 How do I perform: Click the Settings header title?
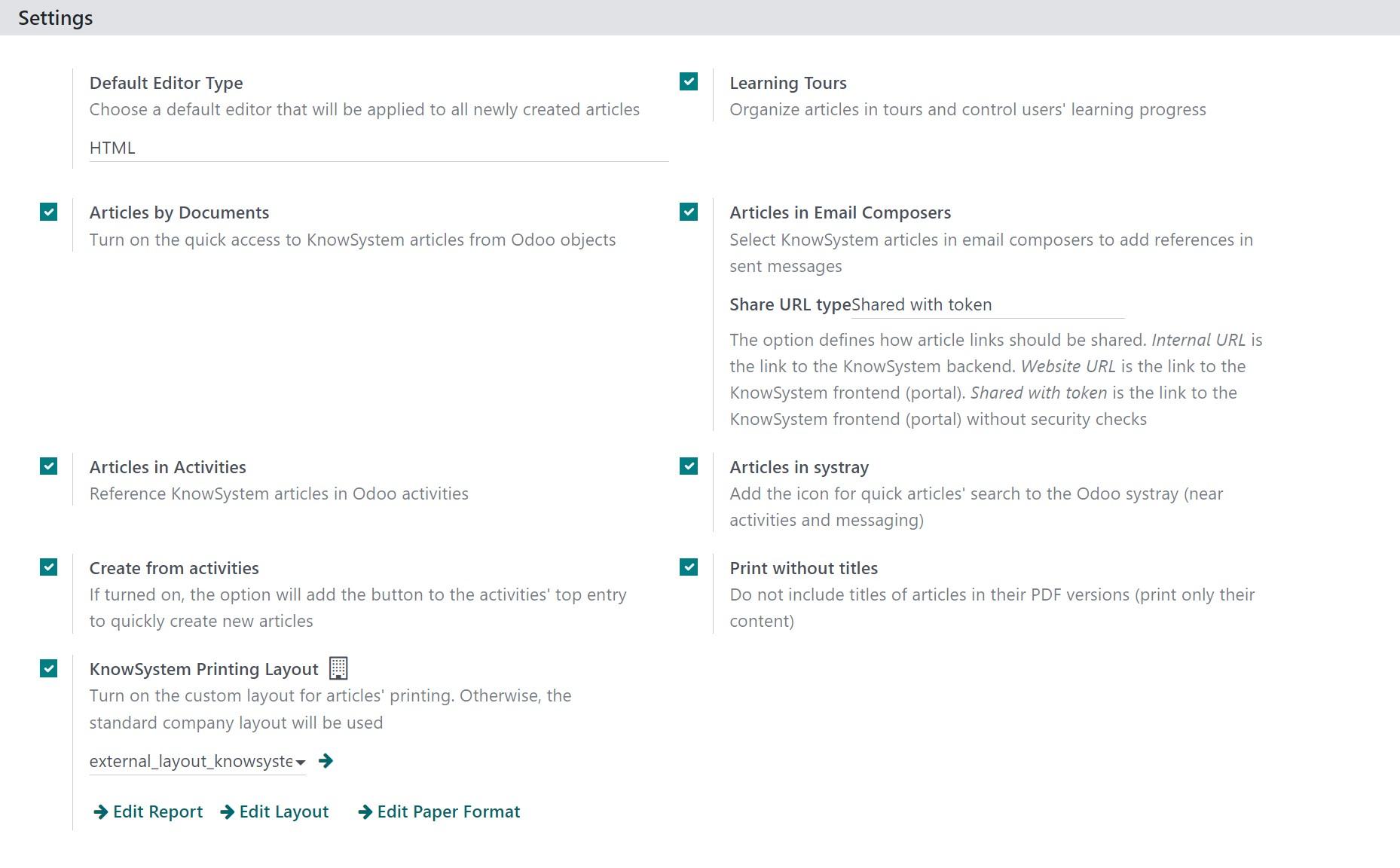56,17
